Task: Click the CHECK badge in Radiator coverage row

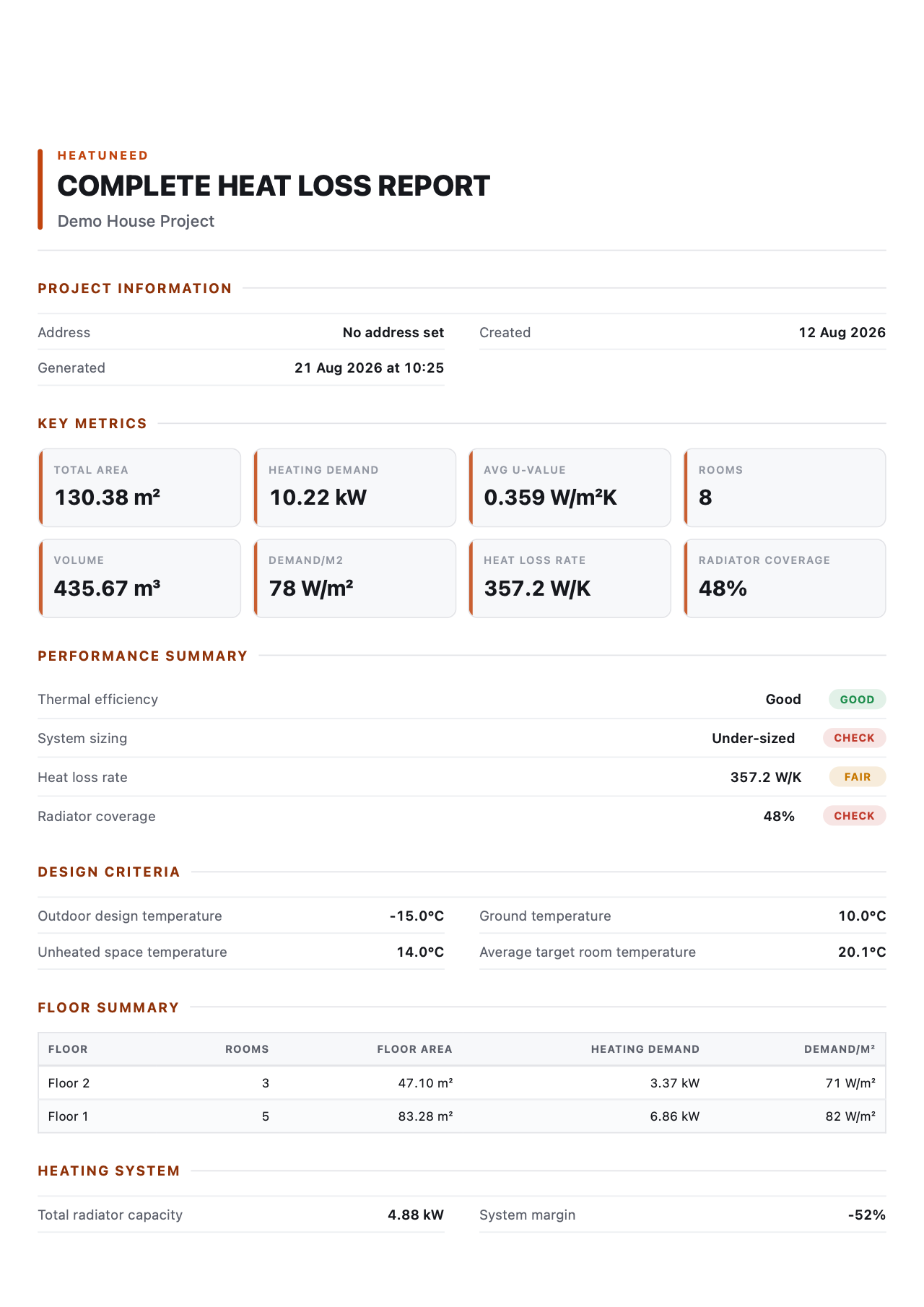Action: pyautogui.click(x=854, y=816)
